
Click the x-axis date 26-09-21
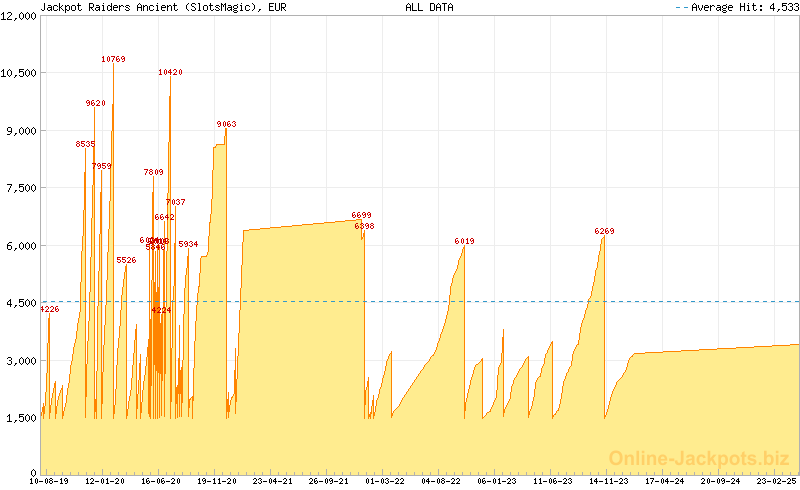[329, 481]
